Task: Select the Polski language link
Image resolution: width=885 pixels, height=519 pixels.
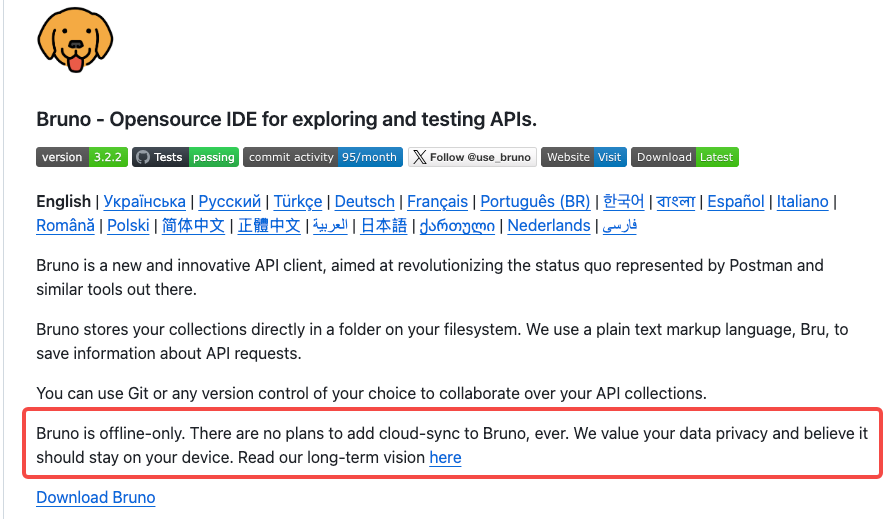Action: [x=128, y=226]
